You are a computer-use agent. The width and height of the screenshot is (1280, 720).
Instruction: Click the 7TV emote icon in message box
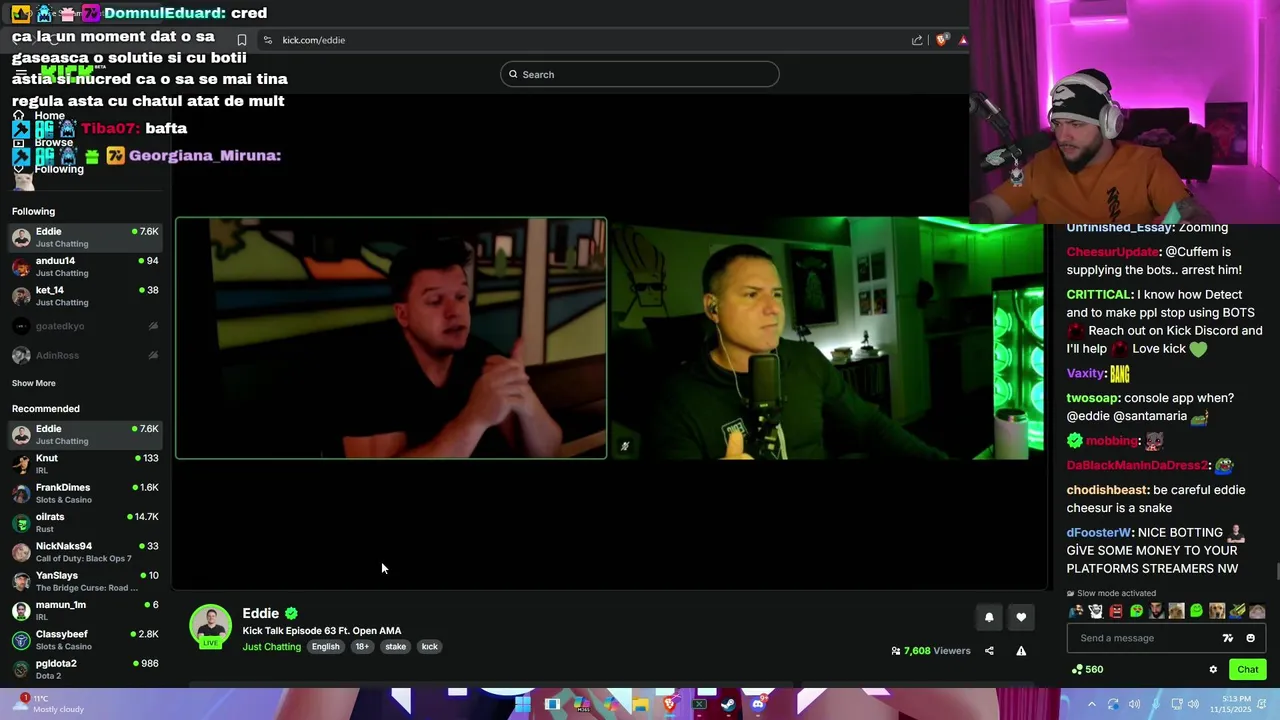1228,638
